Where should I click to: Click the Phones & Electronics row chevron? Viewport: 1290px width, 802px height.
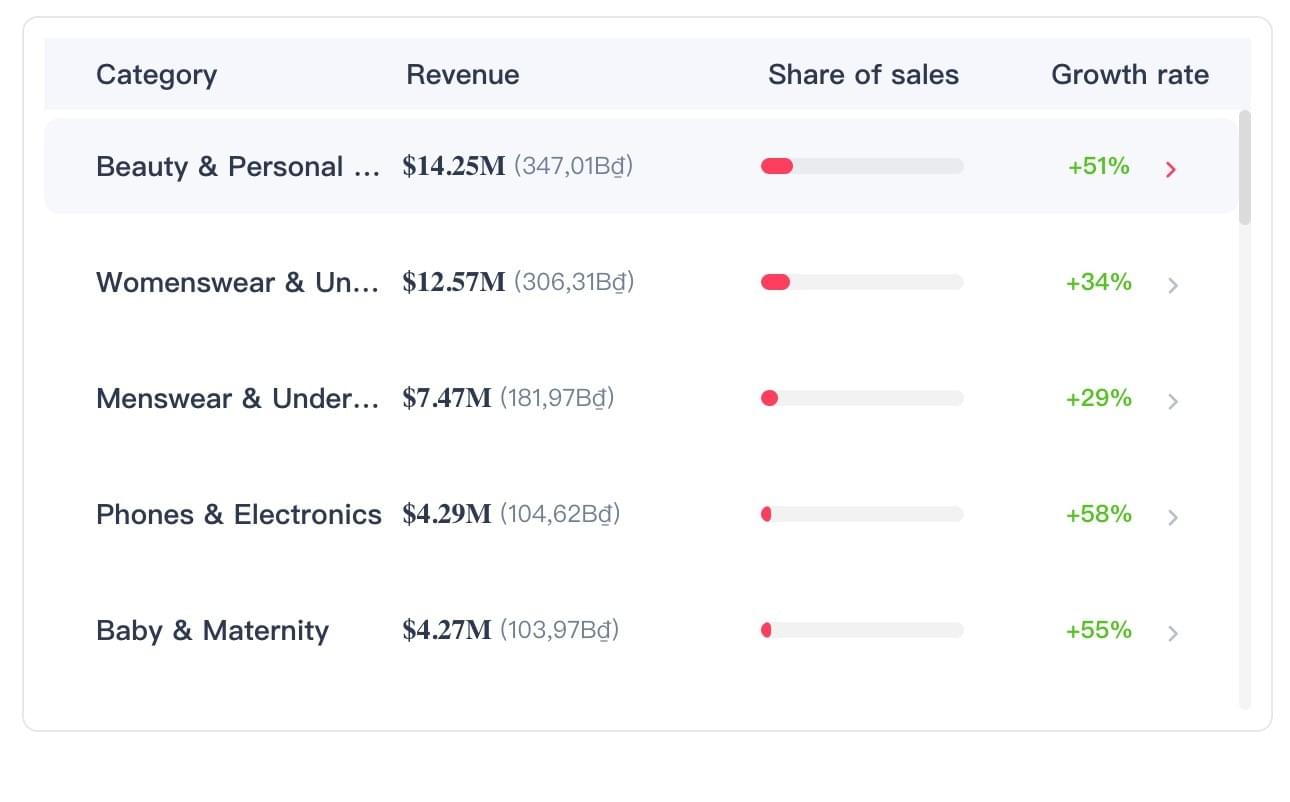1173,517
